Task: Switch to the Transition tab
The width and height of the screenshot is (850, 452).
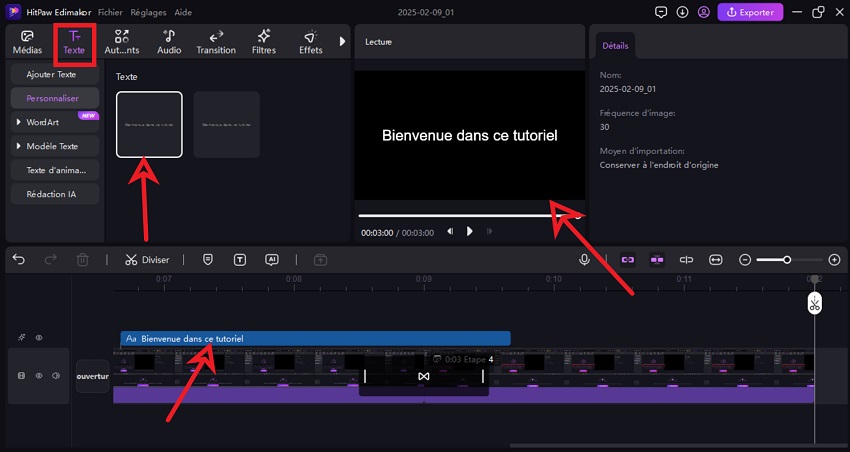Action: point(216,43)
